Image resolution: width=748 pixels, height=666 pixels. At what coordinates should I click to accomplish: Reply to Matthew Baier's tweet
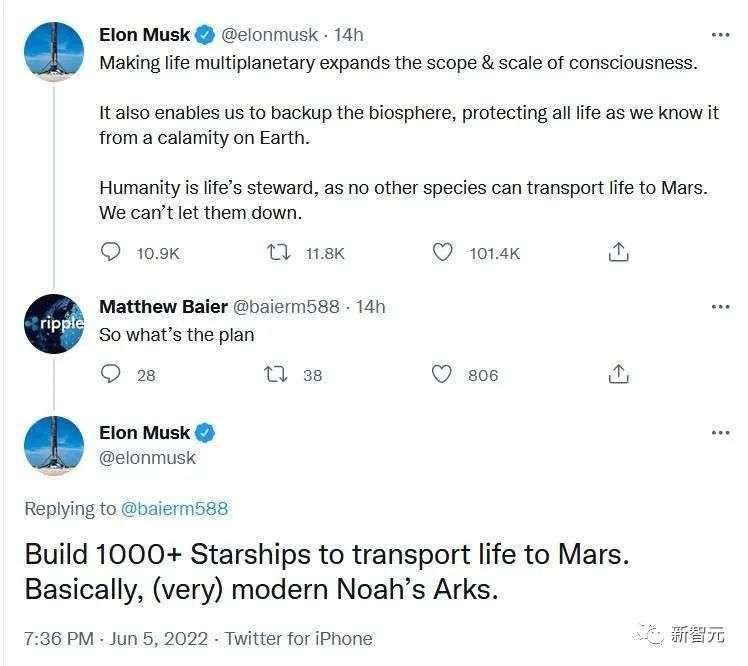point(111,374)
